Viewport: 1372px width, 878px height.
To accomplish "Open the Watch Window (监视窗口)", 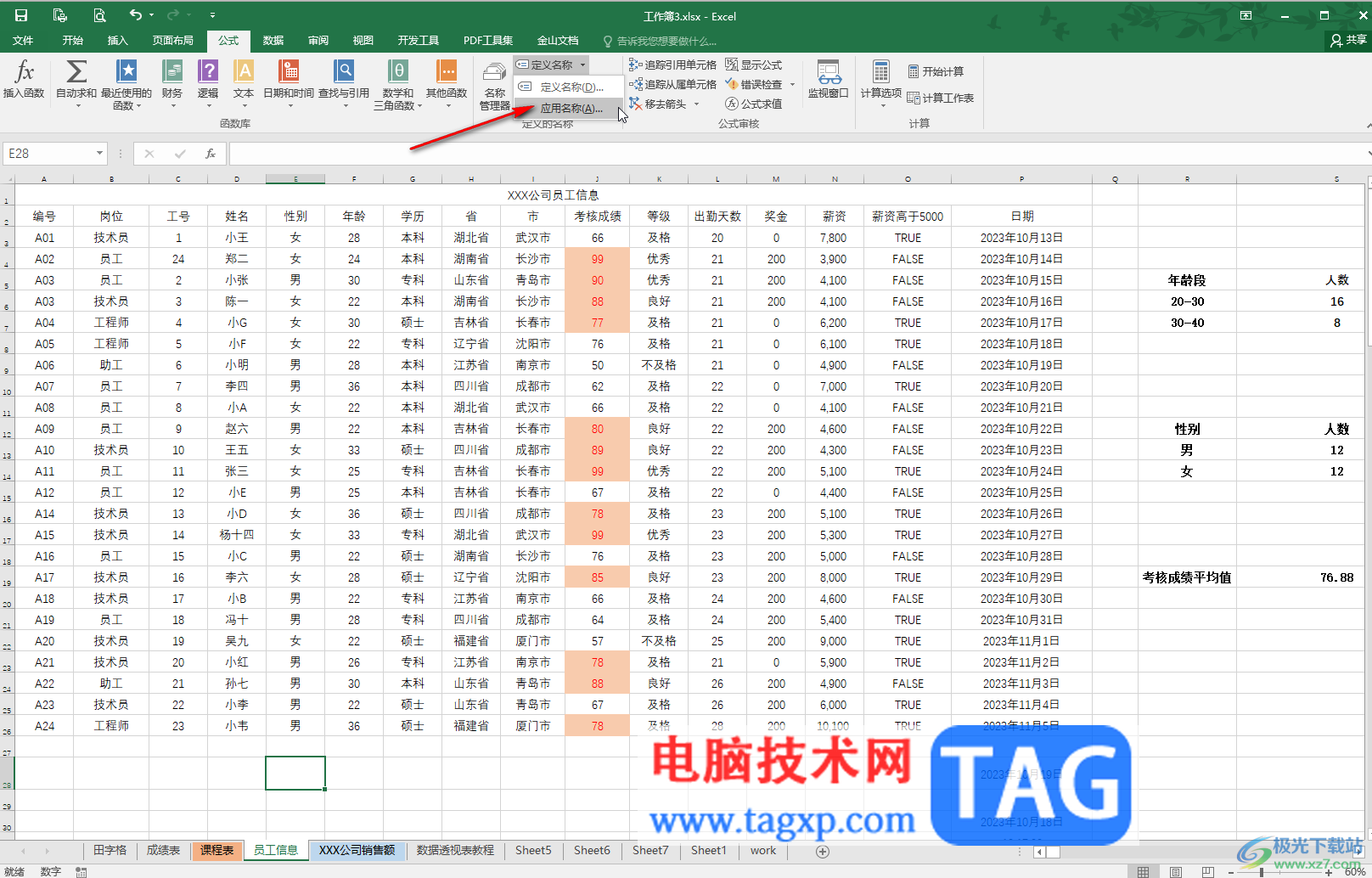I will 829,80.
